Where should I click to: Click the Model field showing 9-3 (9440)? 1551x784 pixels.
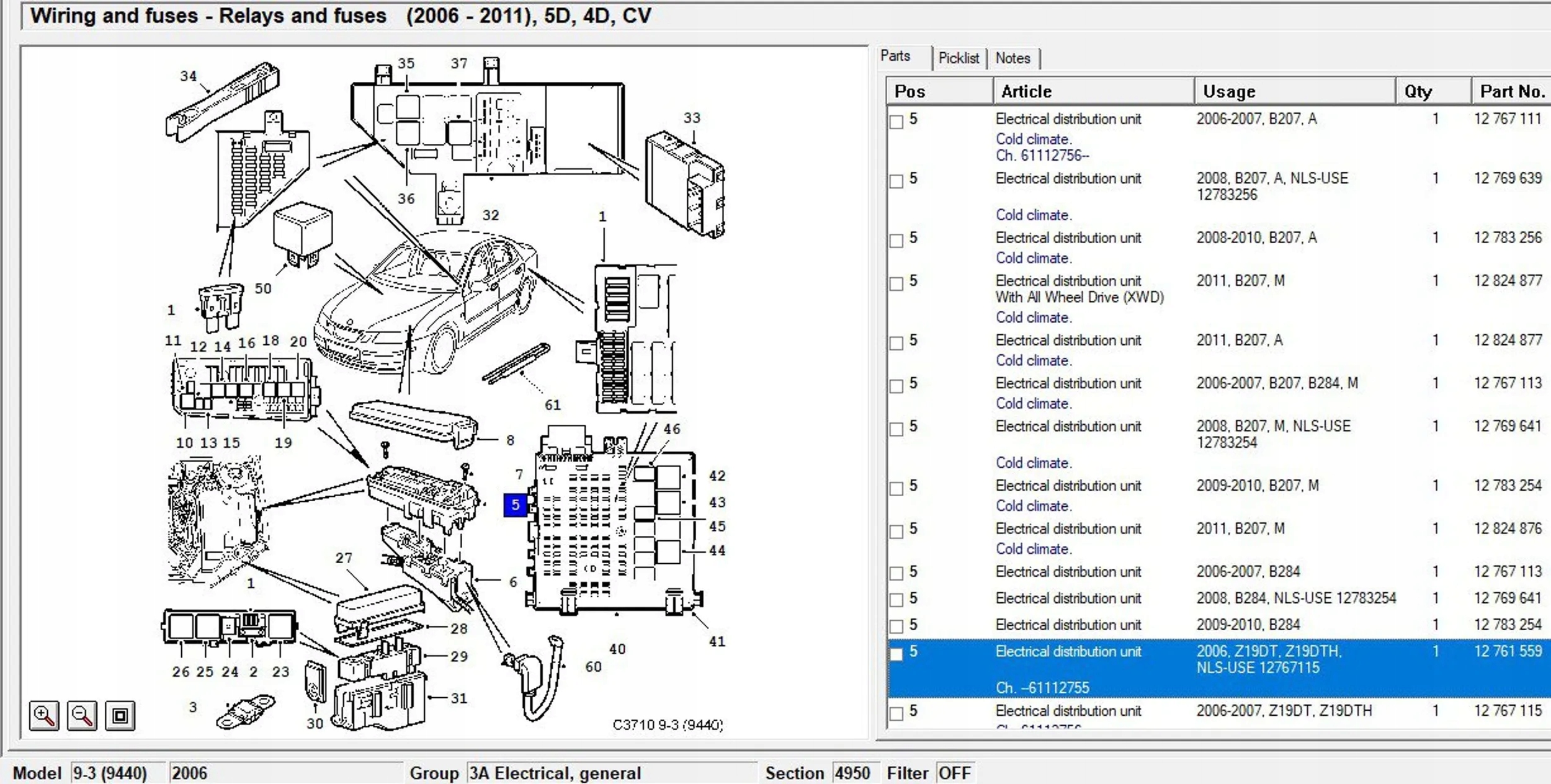point(118,773)
